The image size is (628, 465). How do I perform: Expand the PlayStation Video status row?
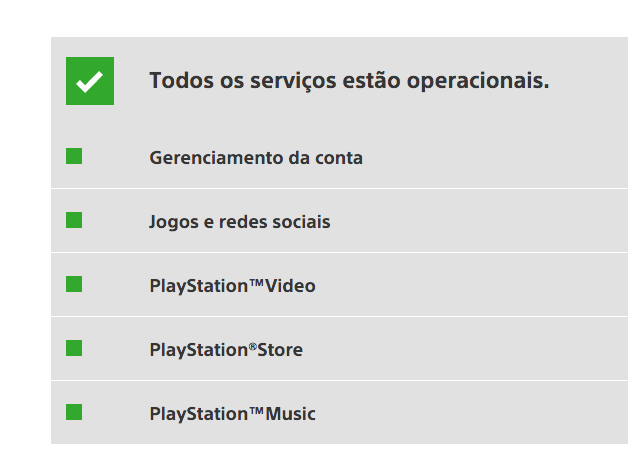click(x=340, y=284)
